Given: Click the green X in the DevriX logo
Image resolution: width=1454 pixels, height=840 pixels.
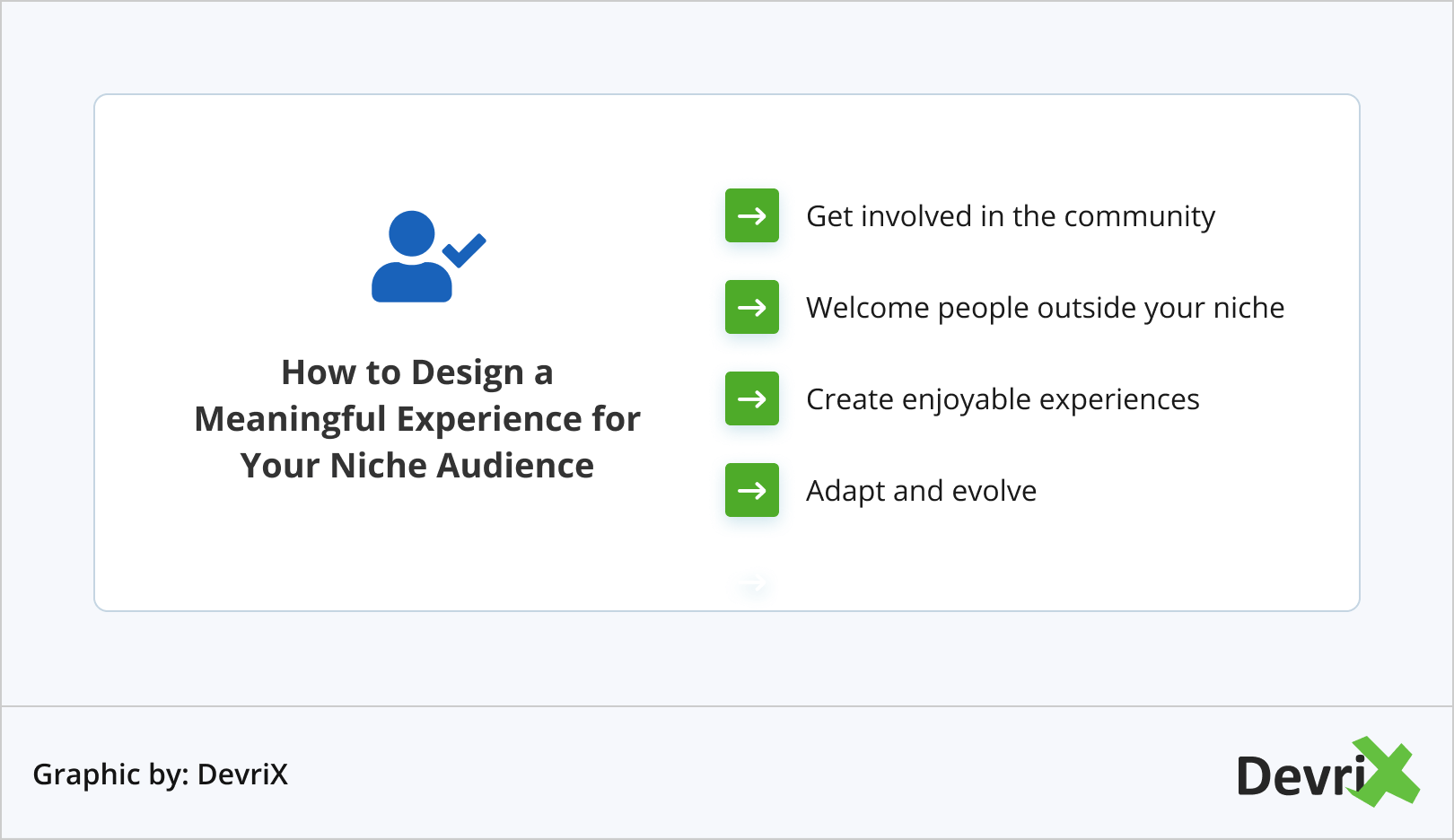Looking at the screenshot, I should (1388, 772).
